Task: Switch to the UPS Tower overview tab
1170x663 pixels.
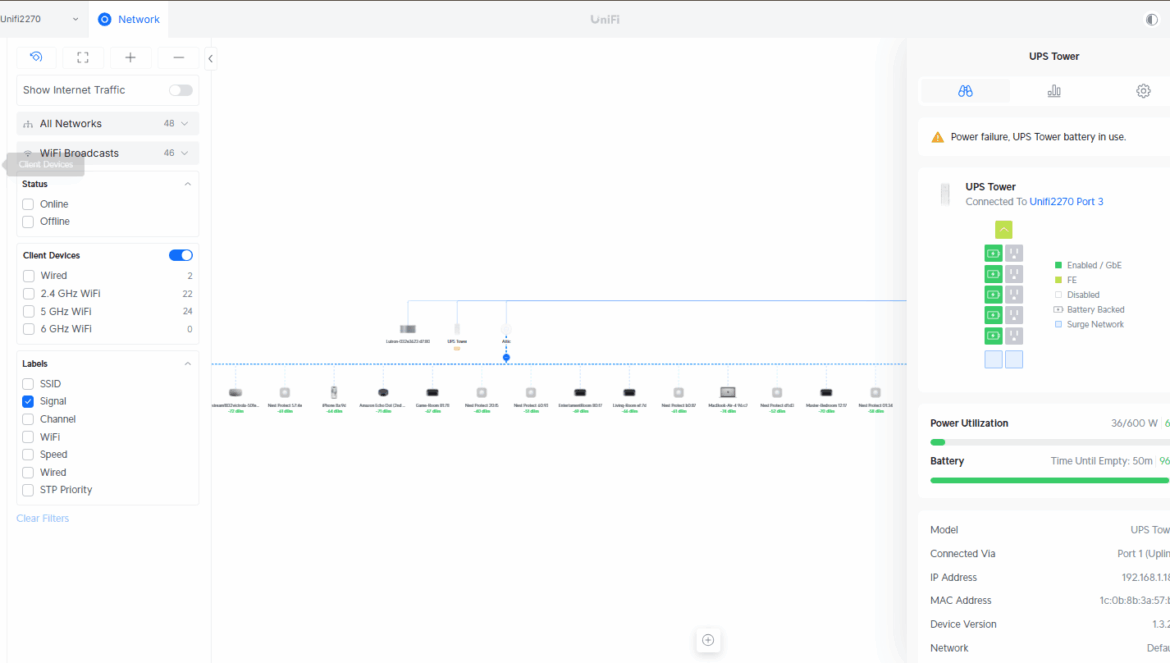Action: click(x=964, y=91)
